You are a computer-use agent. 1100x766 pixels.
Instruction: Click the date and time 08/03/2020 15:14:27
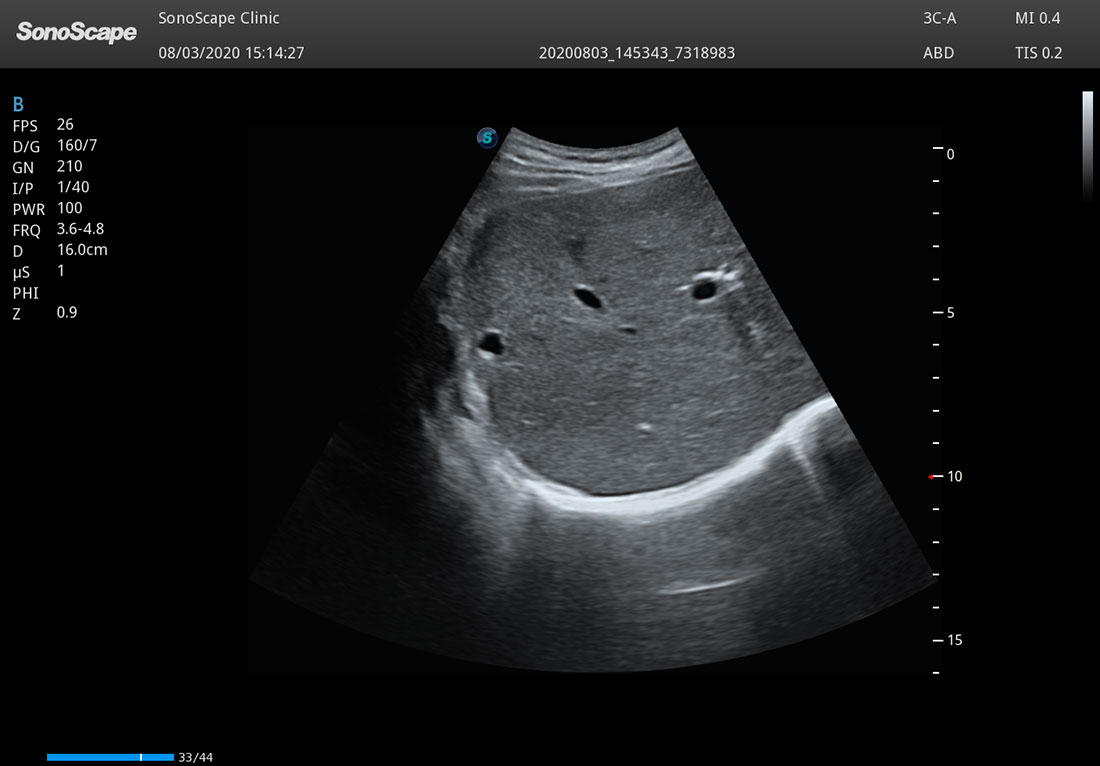(x=232, y=53)
